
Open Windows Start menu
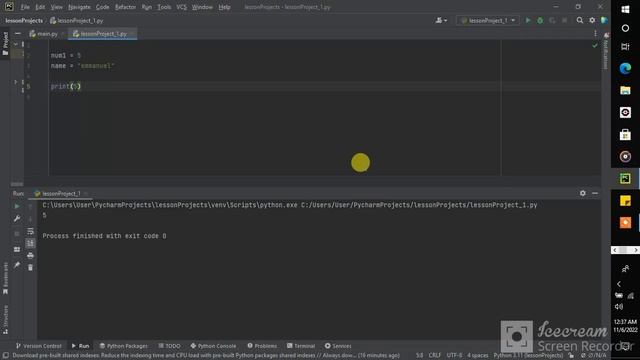625,9
